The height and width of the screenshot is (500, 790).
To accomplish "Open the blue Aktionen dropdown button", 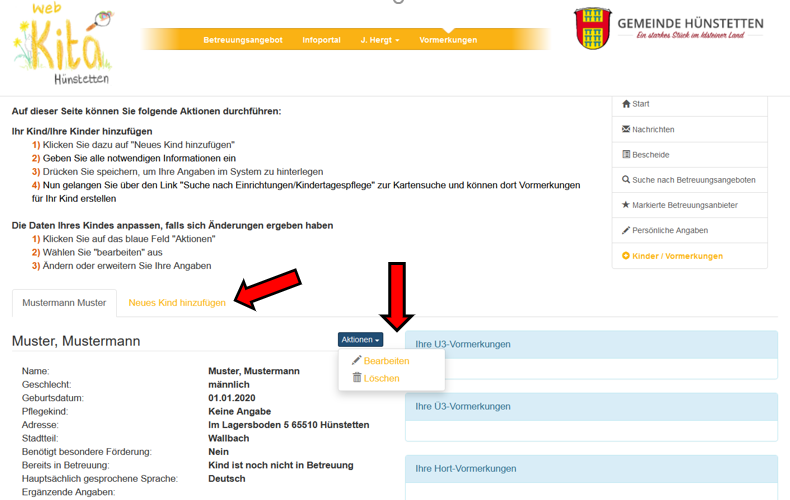I will [x=360, y=340].
